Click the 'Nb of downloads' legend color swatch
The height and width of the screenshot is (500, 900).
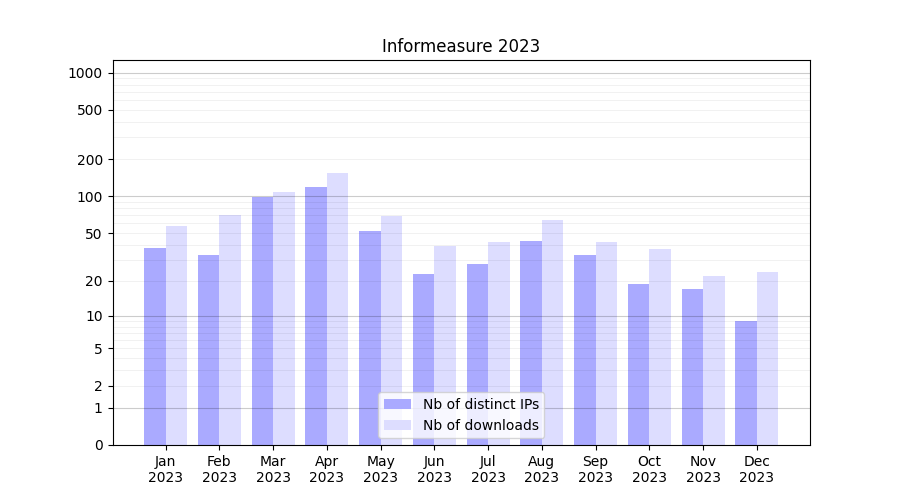tap(397, 425)
